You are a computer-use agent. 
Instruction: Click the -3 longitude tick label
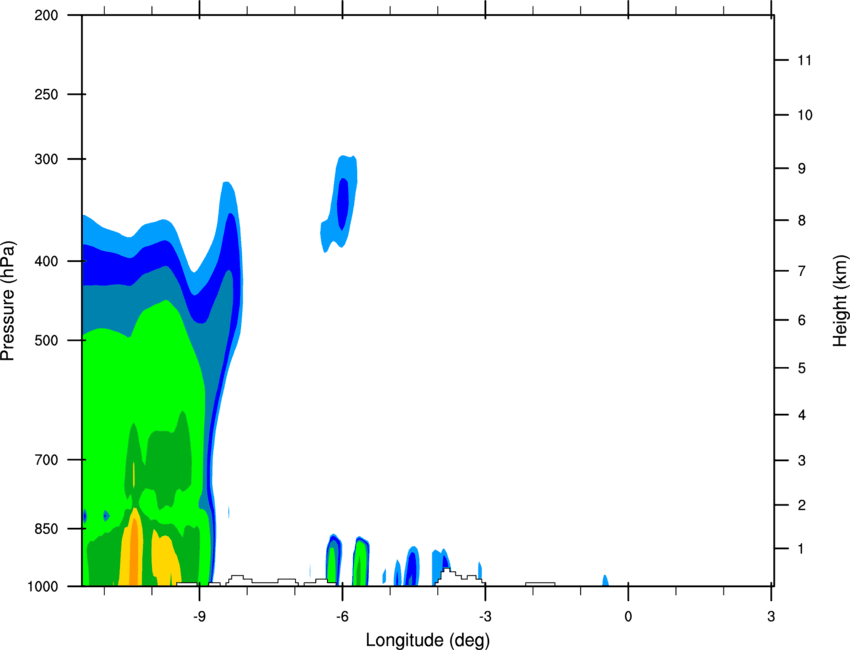click(x=485, y=617)
